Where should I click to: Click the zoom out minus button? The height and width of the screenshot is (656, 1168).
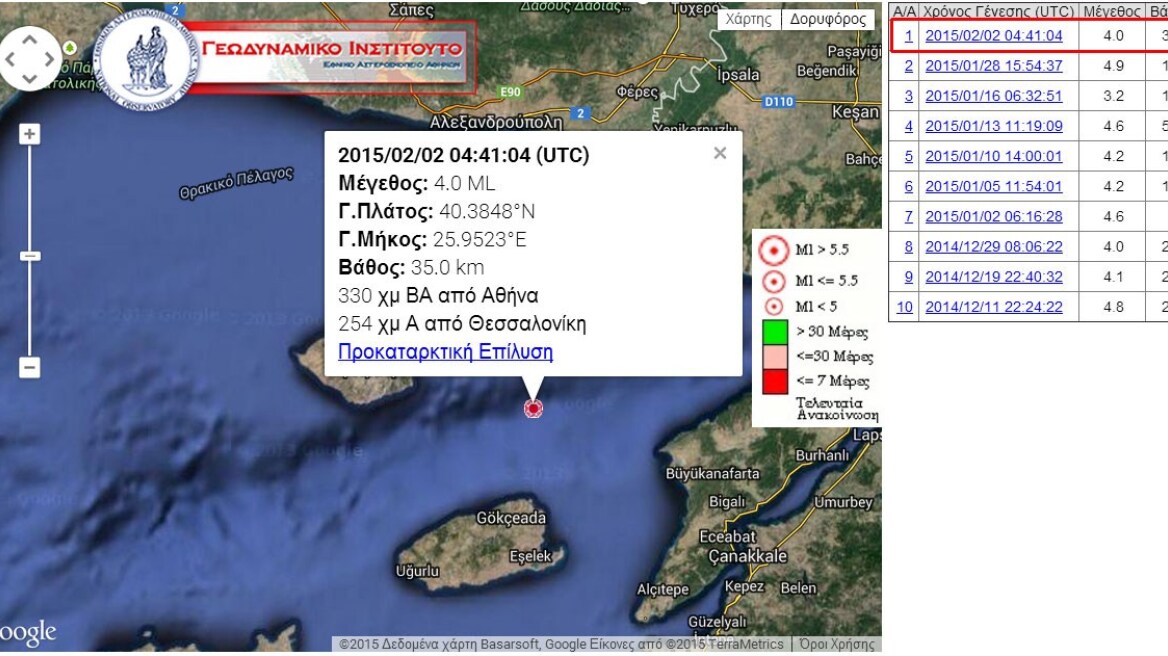[x=30, y=367]
